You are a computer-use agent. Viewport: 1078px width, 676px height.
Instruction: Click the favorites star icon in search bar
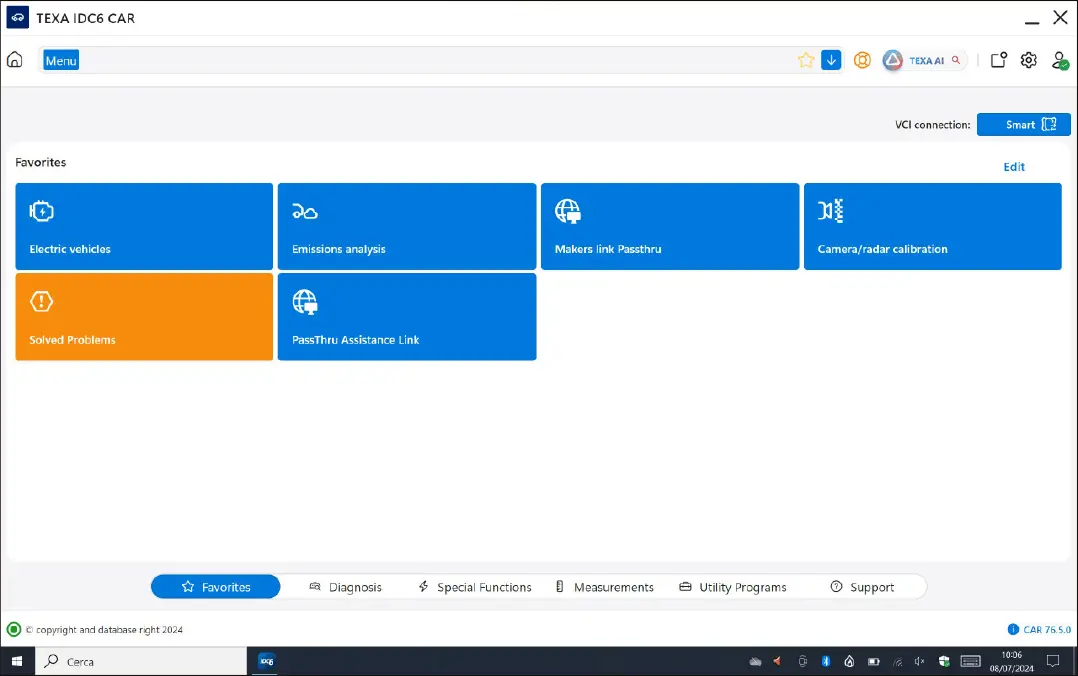pyautogui.click(x=806, y=60)
